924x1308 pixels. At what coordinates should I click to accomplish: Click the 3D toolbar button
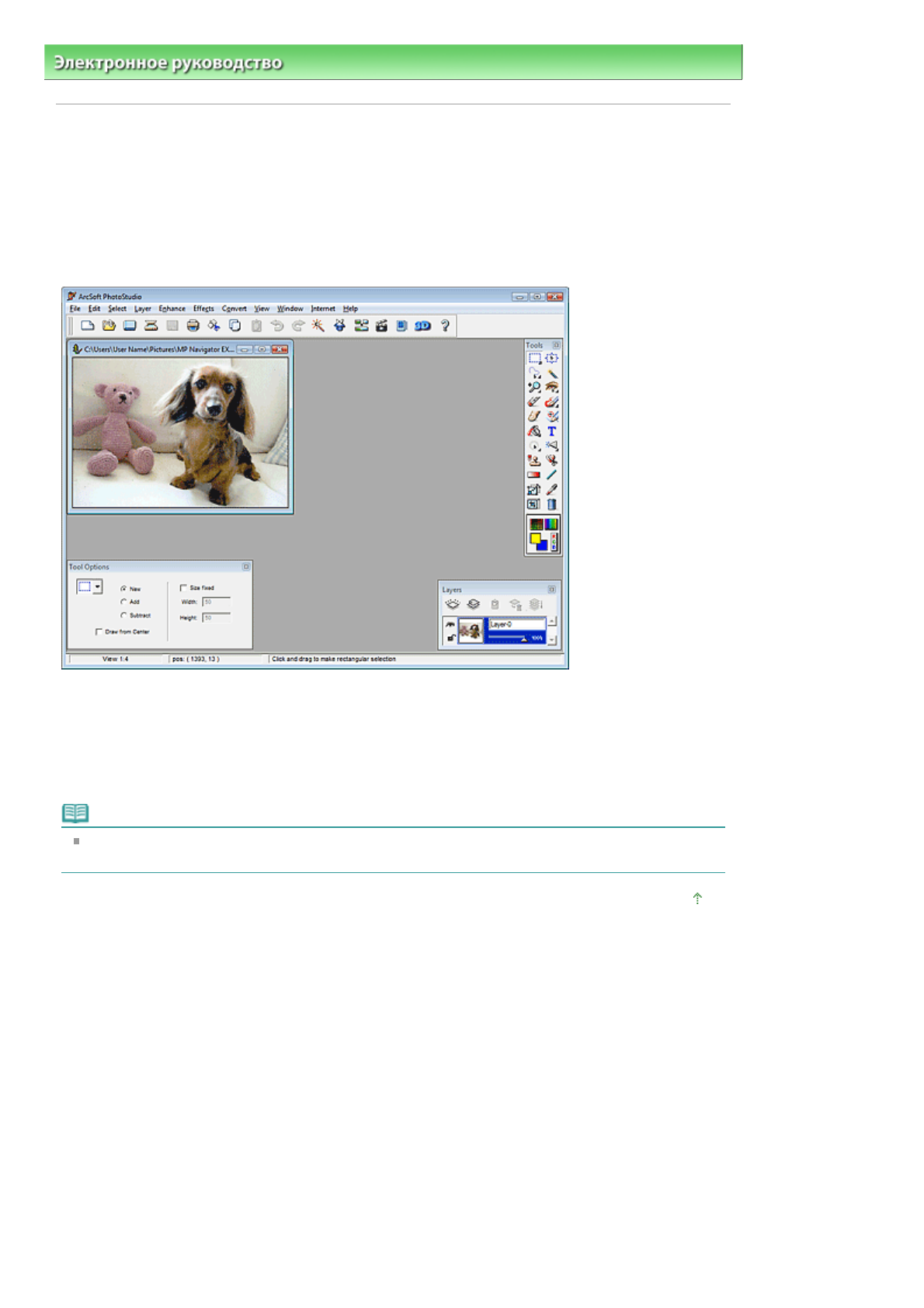pos(422,326)
